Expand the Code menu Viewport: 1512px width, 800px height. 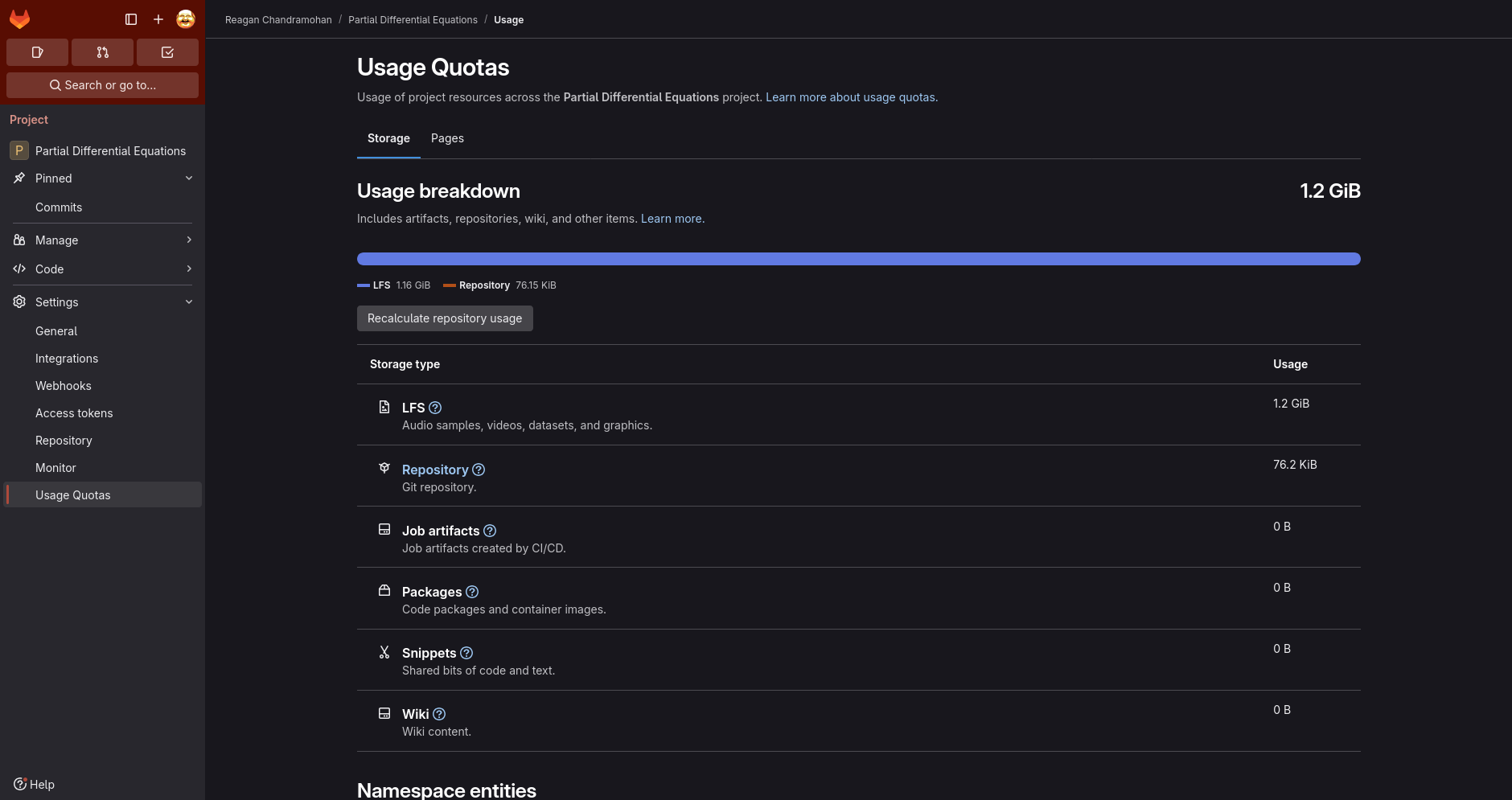(x=102, y=269)
